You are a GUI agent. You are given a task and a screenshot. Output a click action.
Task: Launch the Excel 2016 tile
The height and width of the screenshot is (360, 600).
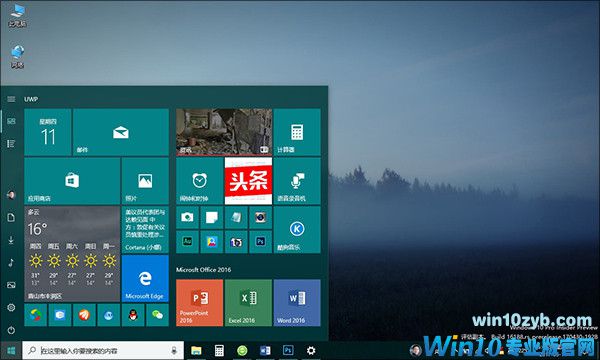[248, 303]
